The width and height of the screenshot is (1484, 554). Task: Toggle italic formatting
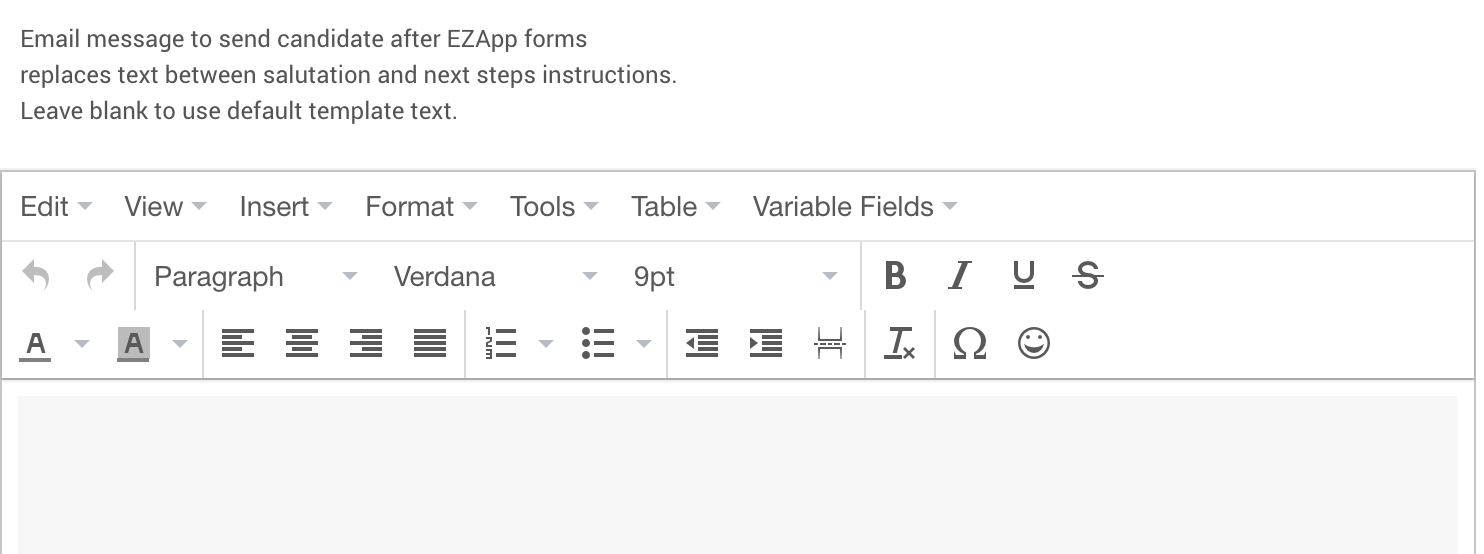click(x=959, y=276)
